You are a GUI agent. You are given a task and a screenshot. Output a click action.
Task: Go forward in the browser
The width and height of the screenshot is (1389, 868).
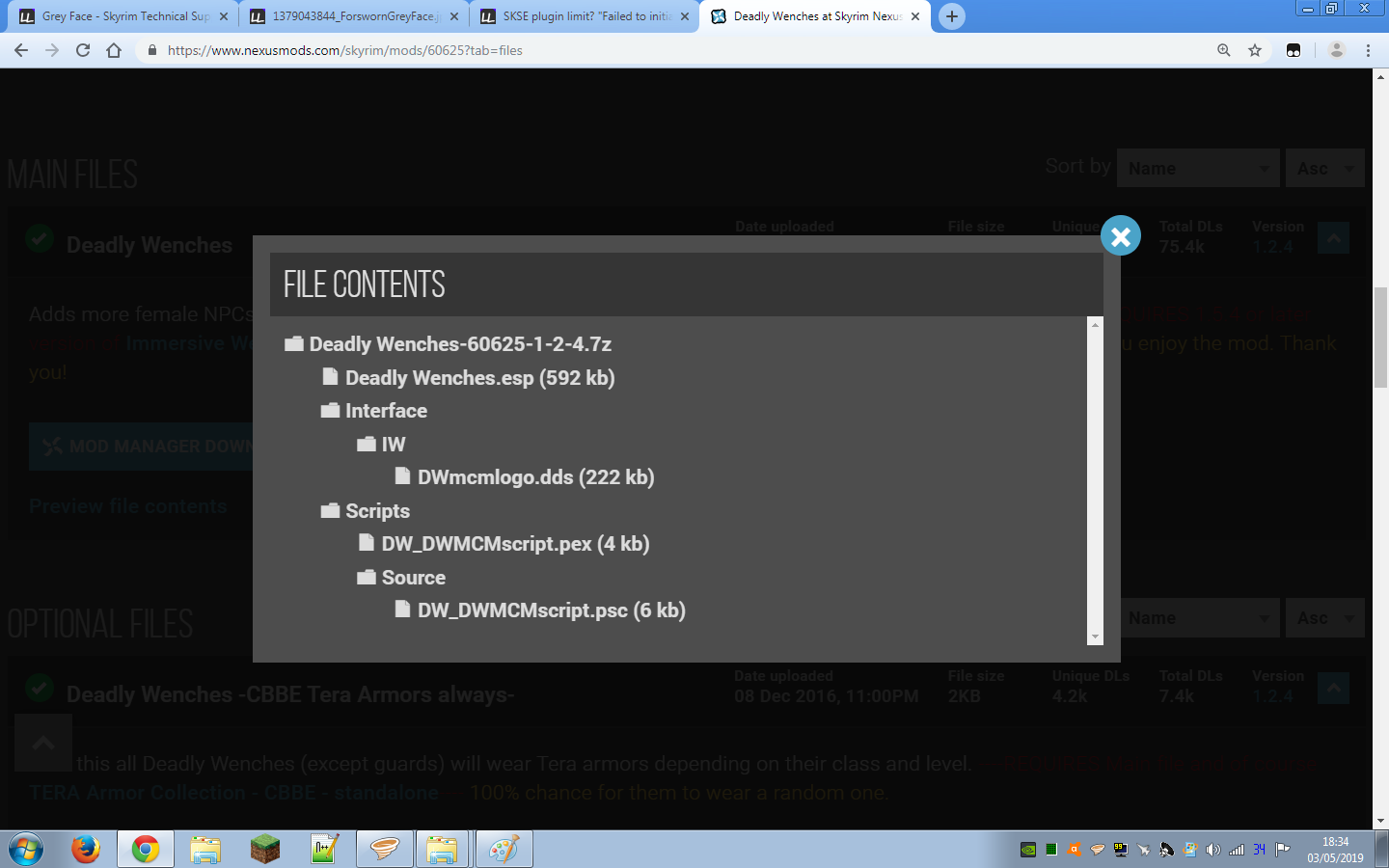52,50
